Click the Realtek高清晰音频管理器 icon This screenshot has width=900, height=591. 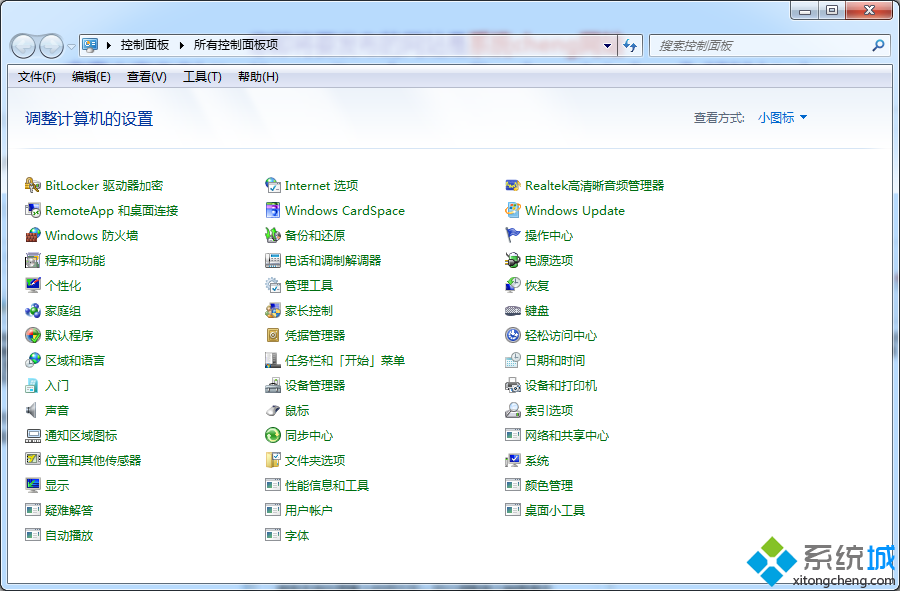[513, 185]
